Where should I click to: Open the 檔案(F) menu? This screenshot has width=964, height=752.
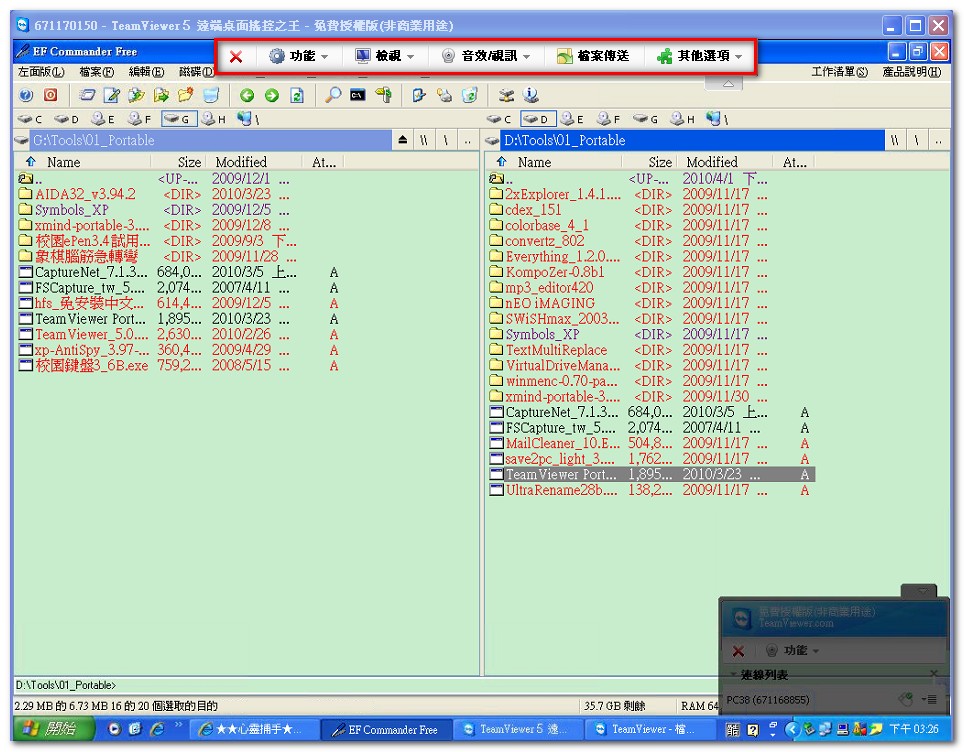(x=96, y=72)
